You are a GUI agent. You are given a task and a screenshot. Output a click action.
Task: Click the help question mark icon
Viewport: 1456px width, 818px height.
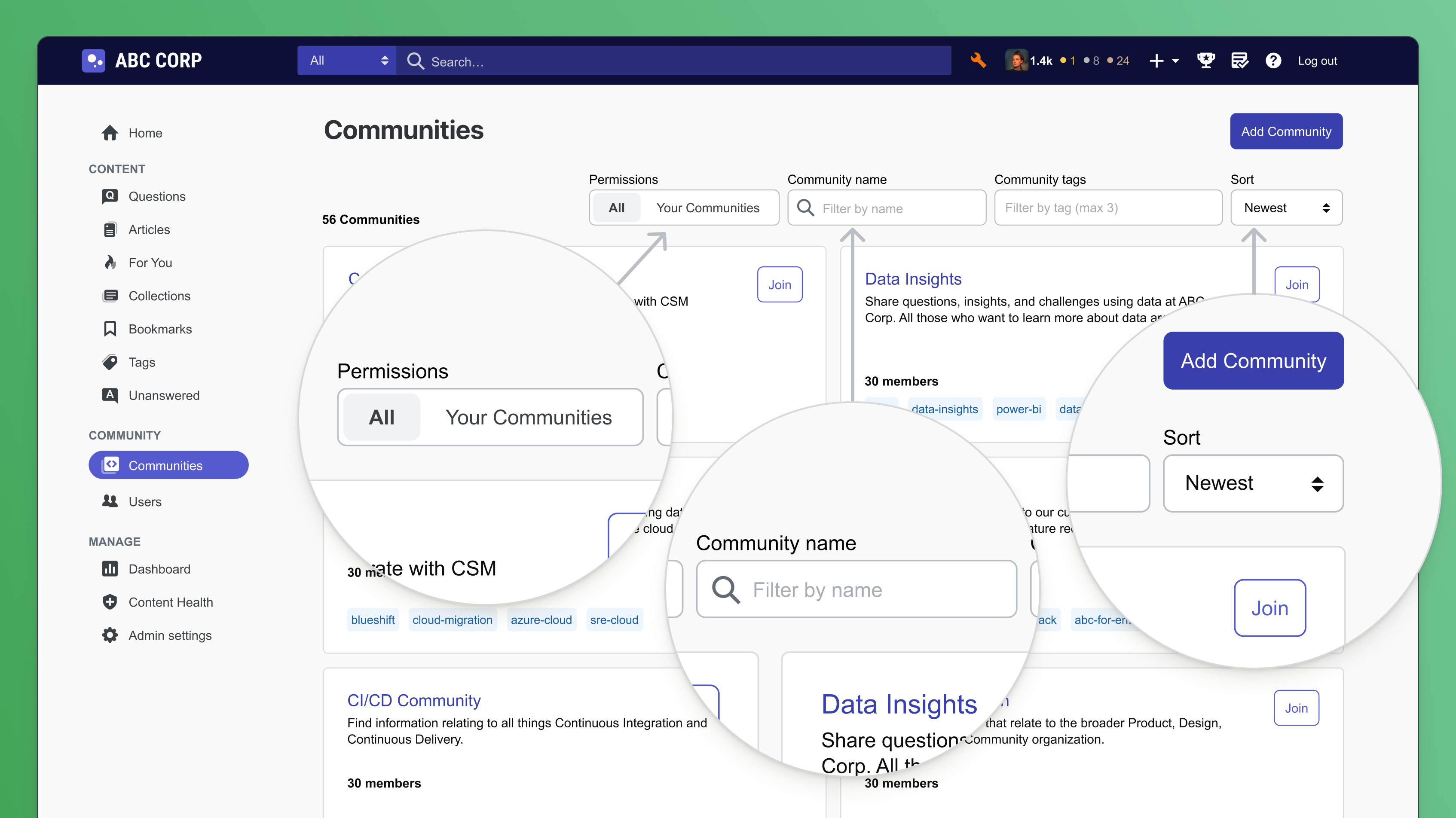(1273, 61)
